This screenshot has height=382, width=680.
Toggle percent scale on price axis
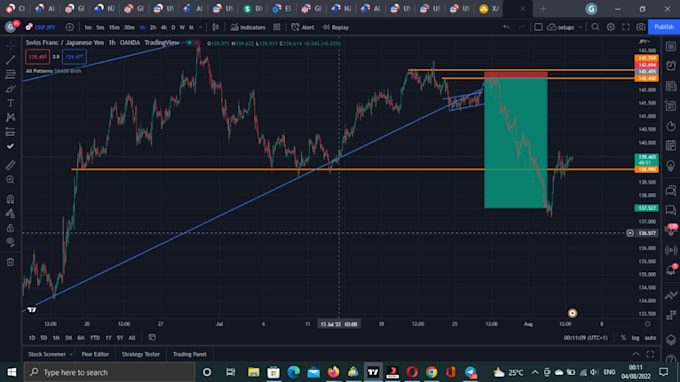point(623,338)
